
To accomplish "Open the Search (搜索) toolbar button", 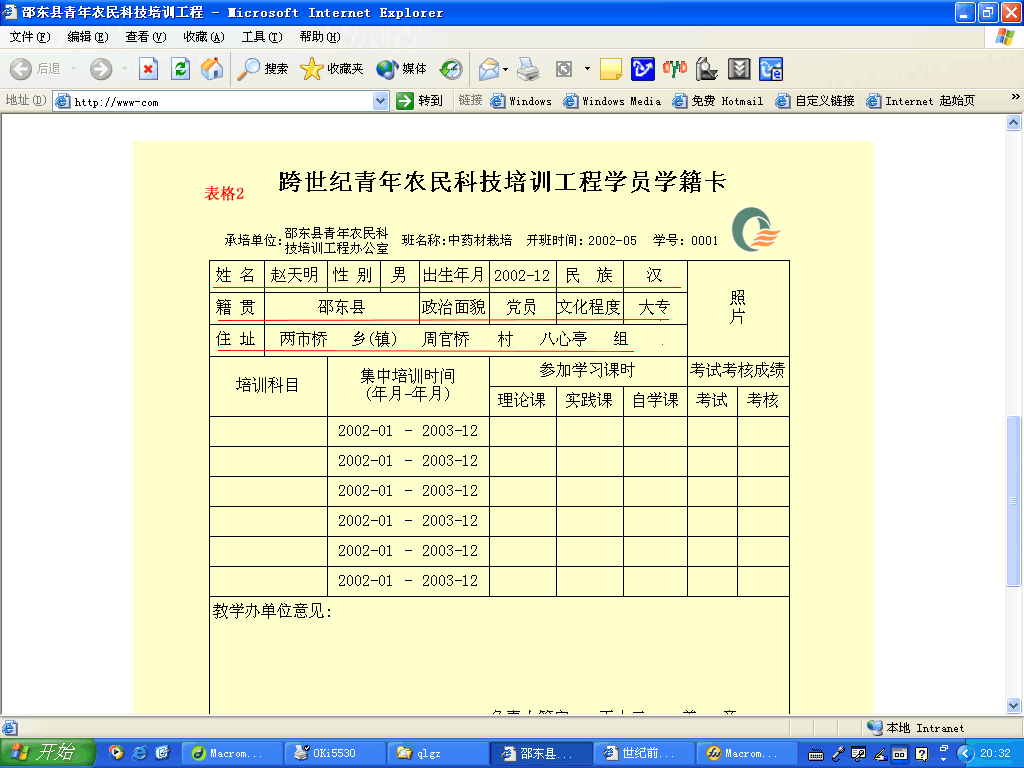I will pos(263,69).
